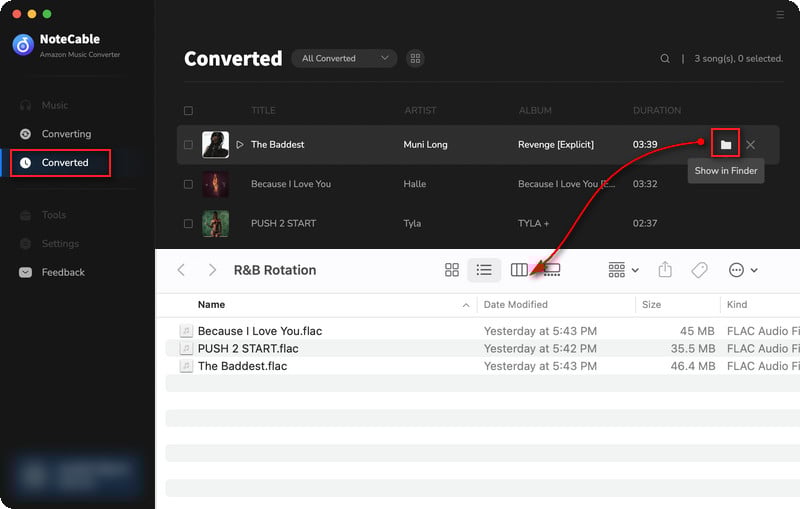This screenshot has height=509, width=800.
Task: Click artist Halle in song list
Action: pyautogui.click(x=414, y=184)
